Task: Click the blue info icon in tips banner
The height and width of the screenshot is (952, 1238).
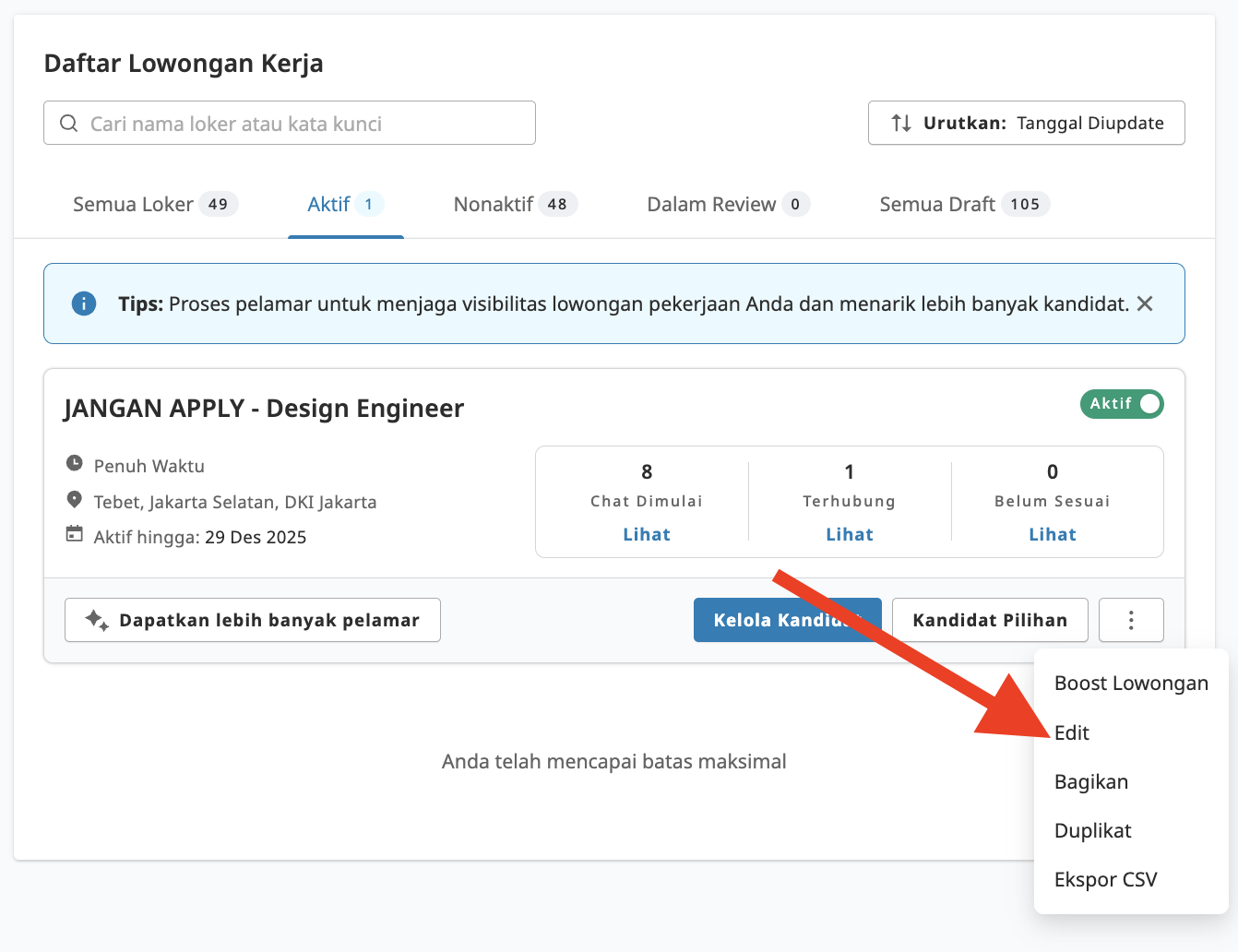Action: pyautogui.click(x=84, y=303)
